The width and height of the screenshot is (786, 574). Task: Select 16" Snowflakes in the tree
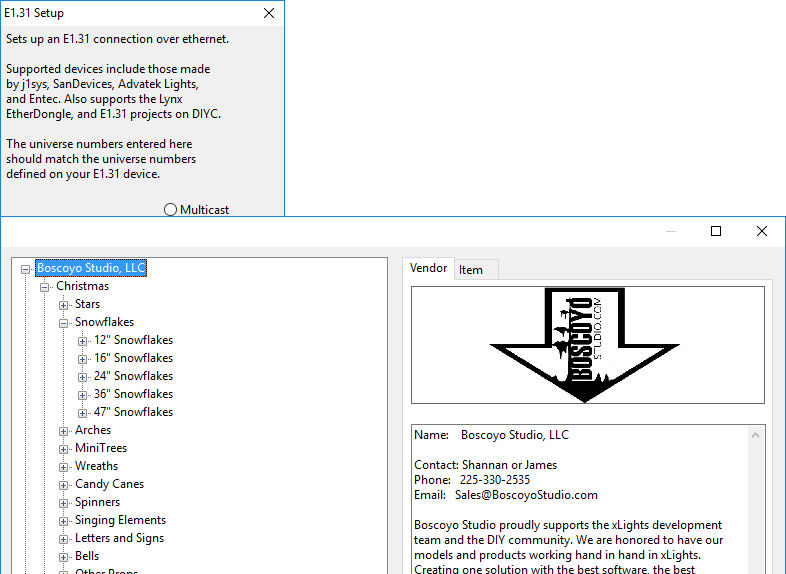click(133, 358)
